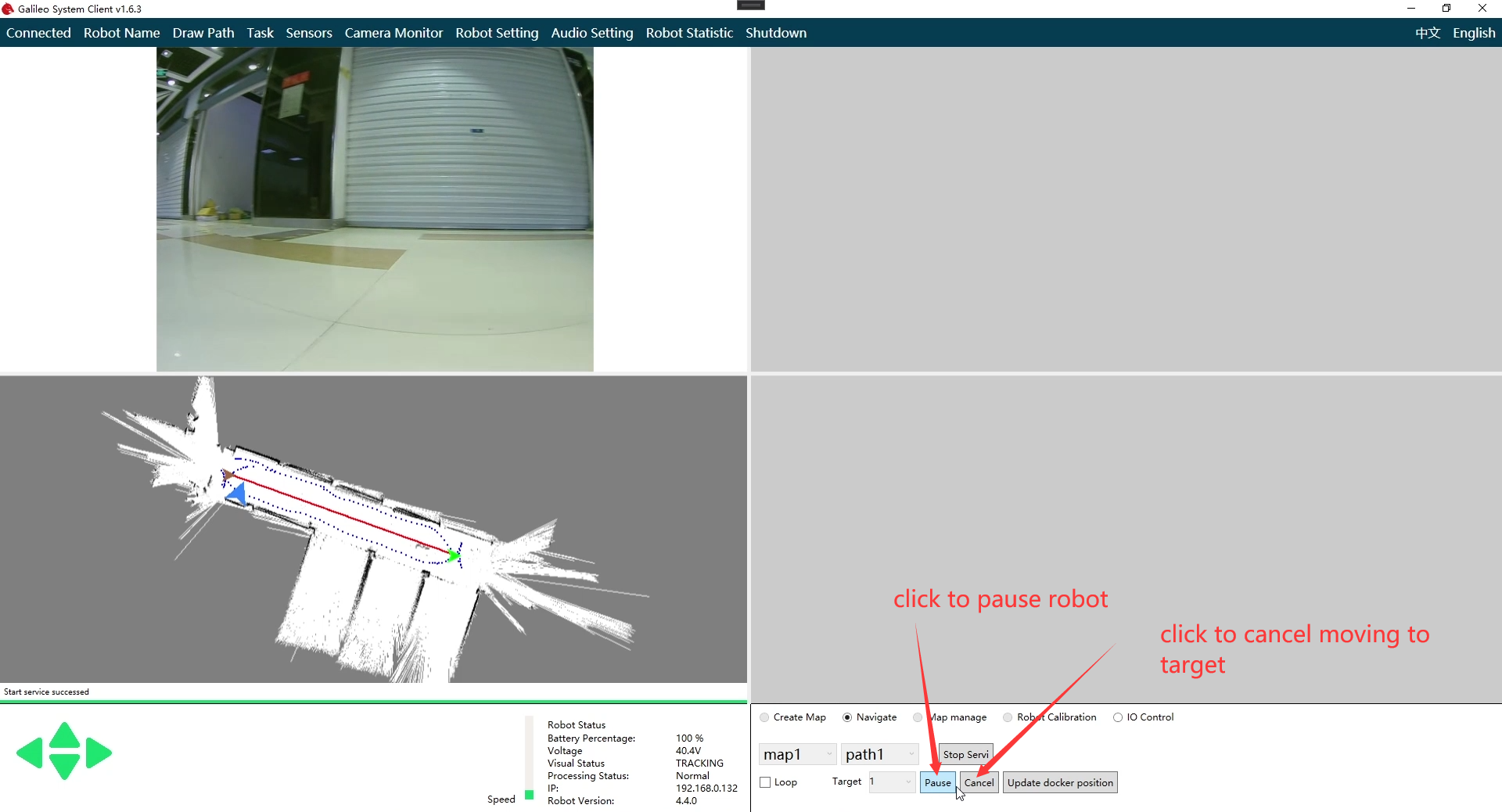The height and width of the screenshot is (812, 1502).
Task: Click the vertical Speed slider bar
Action: [x=530, y=757]
